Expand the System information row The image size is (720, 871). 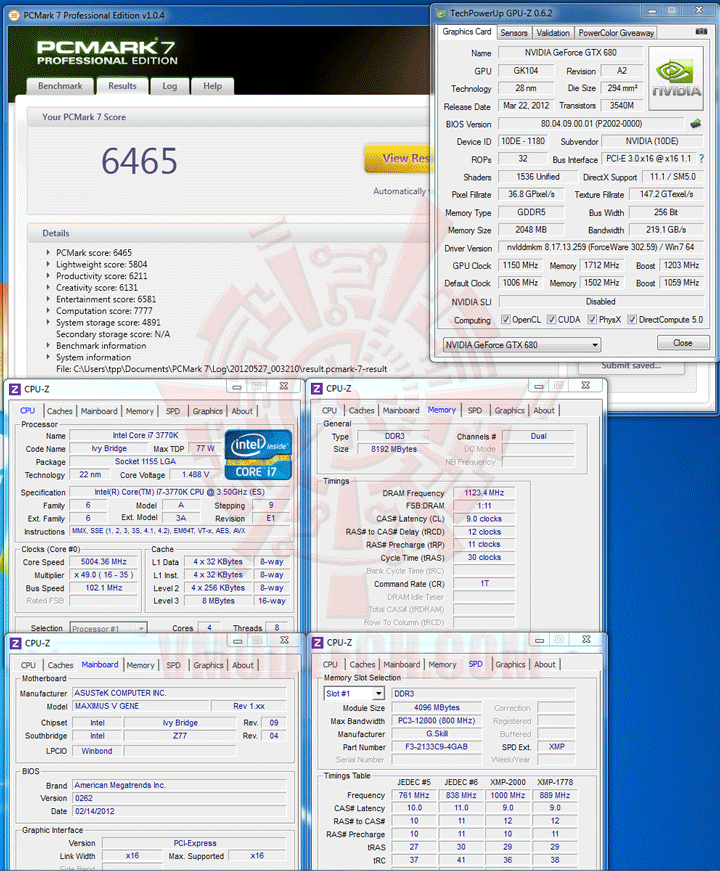[48, 357]
